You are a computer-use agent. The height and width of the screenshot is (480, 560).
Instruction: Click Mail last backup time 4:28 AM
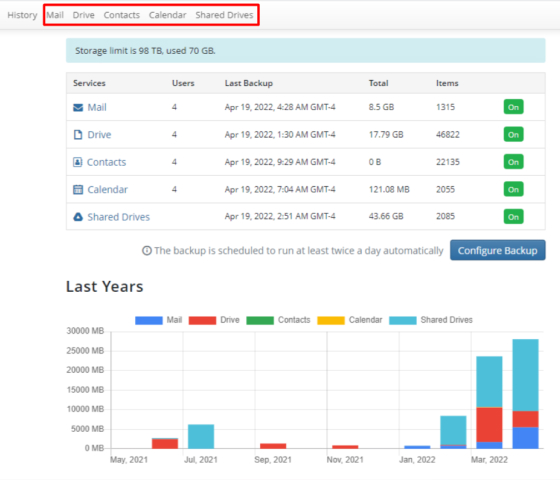click(x=280, y=107)
